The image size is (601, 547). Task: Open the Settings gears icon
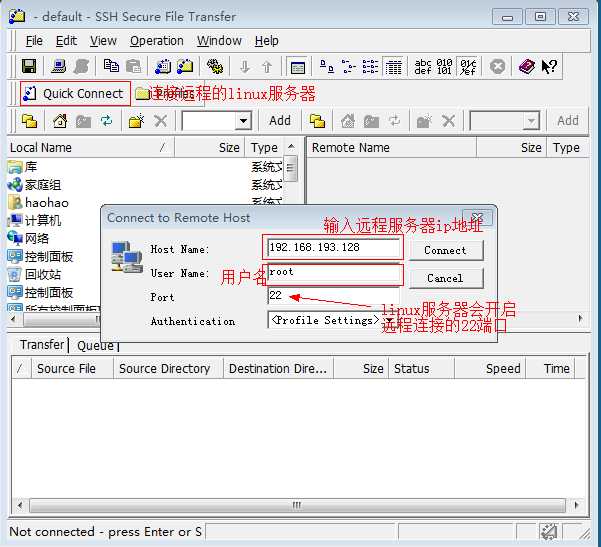click(215, 66)
